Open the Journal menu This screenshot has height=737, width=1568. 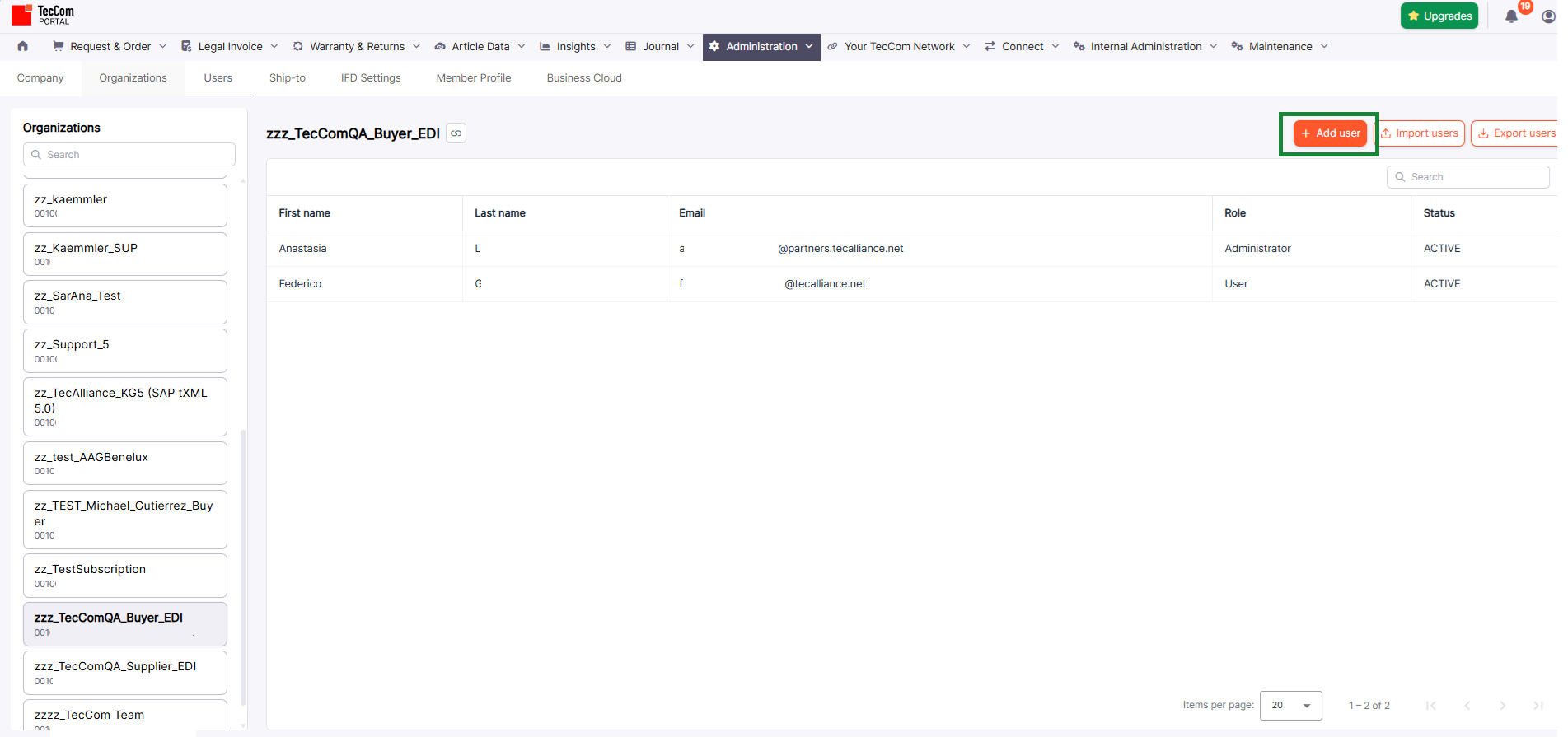coord(660,47)
